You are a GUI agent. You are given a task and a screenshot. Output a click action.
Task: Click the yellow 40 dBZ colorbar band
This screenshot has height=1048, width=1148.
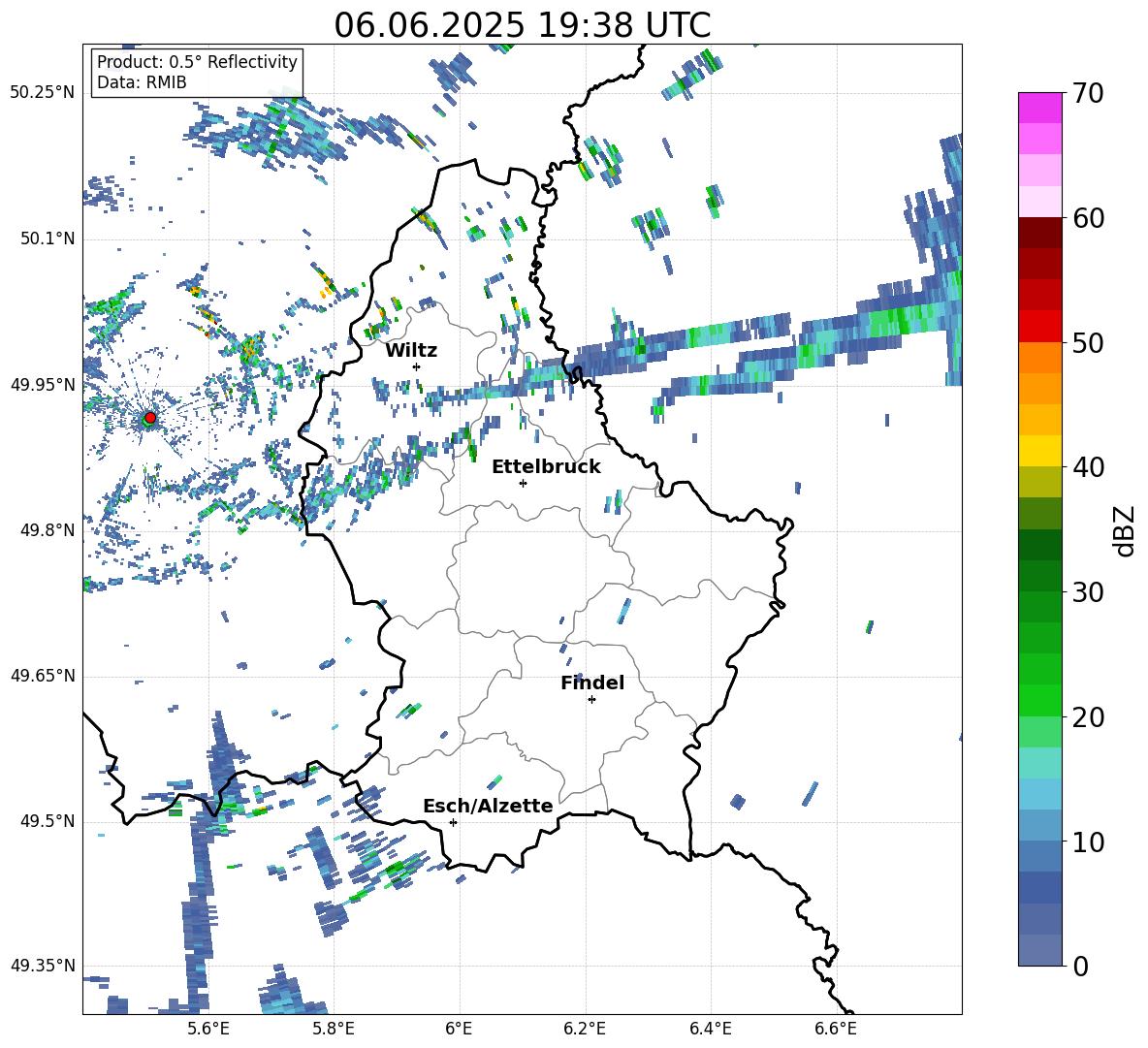[x=1039, y=451]
